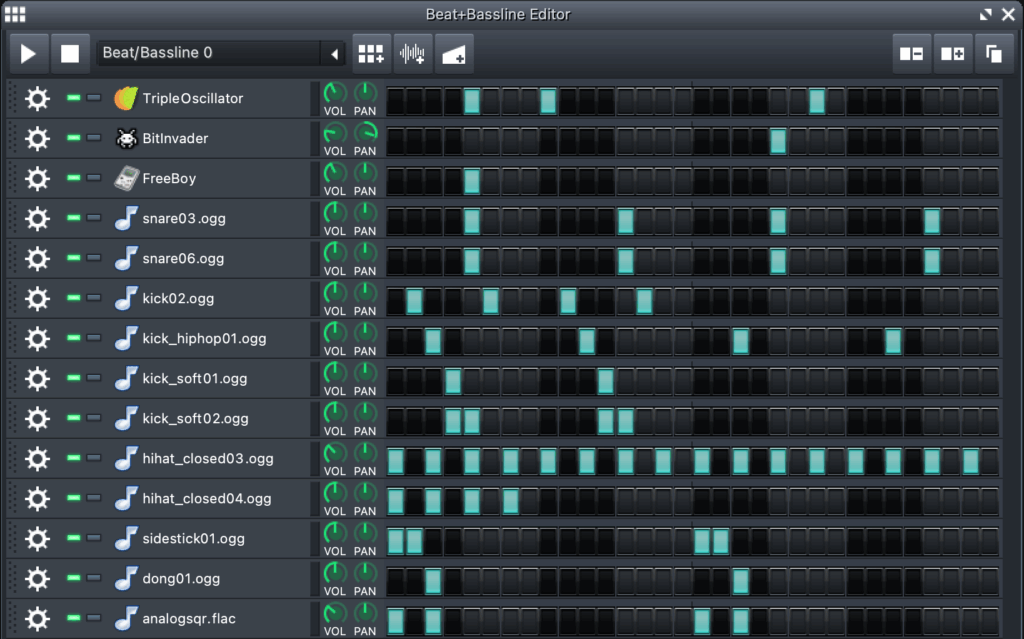Stop playback with the Stop button
Screen dimensions: 1024x639
coord(70,53)
